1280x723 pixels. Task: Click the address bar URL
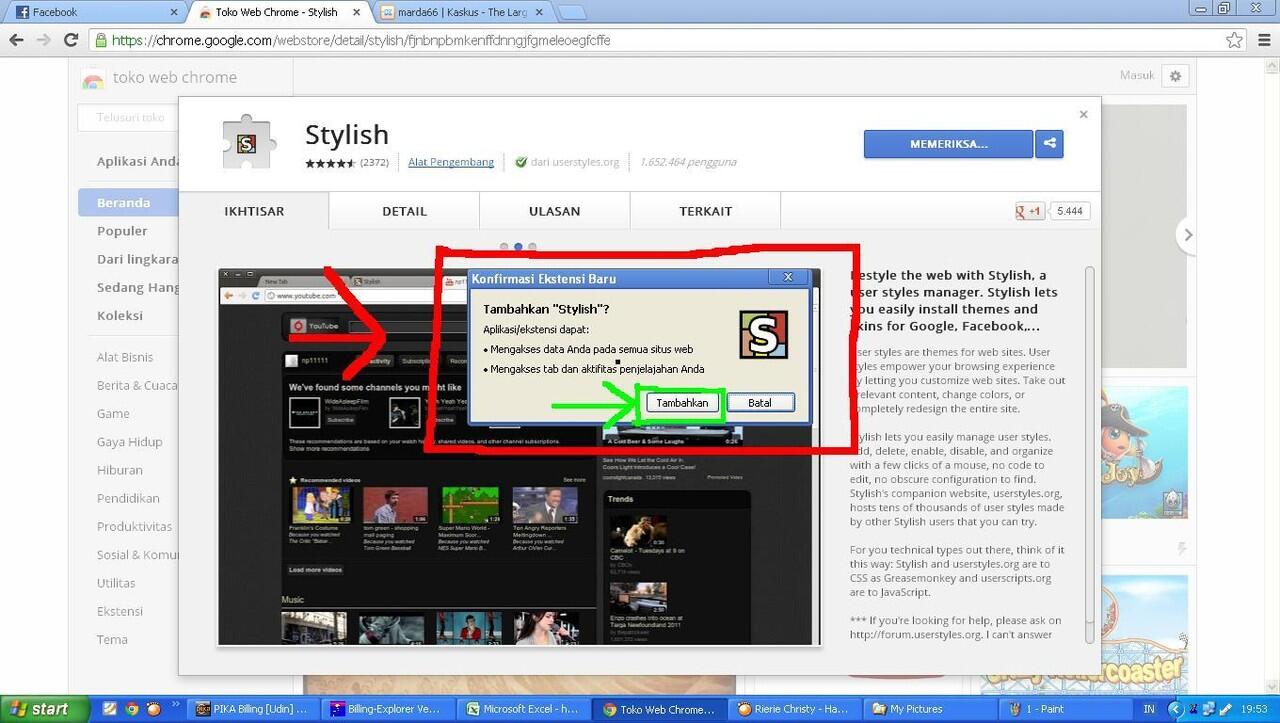[x=361, y=41]
